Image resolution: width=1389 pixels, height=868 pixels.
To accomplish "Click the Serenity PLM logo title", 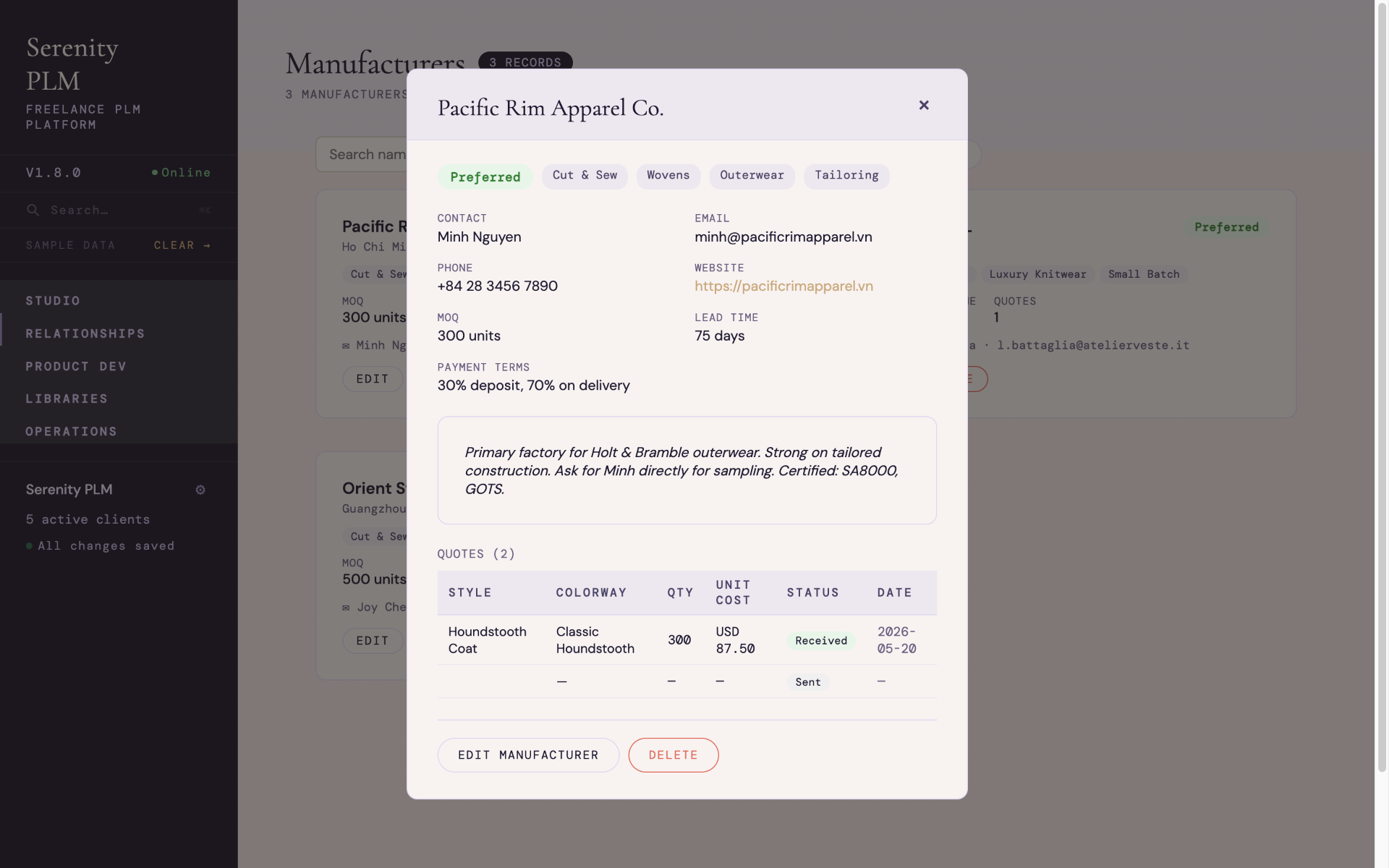I will click(72, 64).
